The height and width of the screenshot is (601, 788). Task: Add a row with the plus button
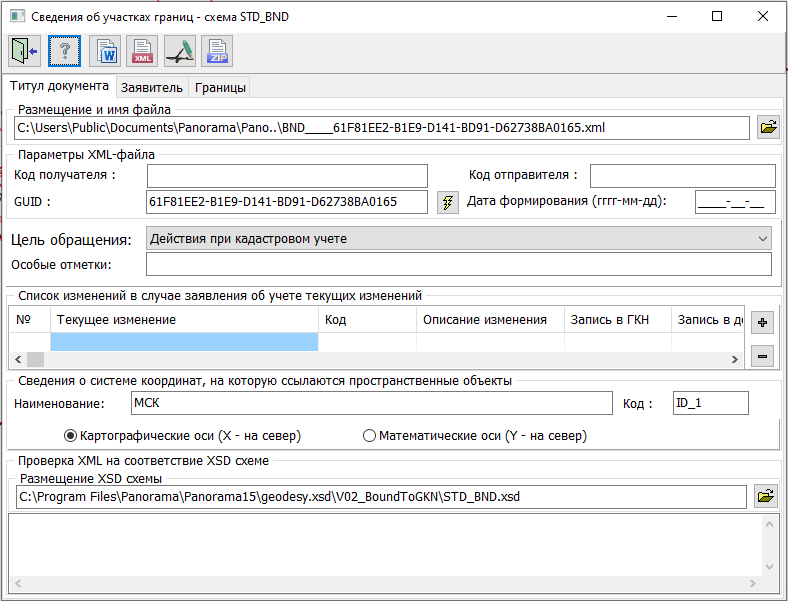pos(762,322)
